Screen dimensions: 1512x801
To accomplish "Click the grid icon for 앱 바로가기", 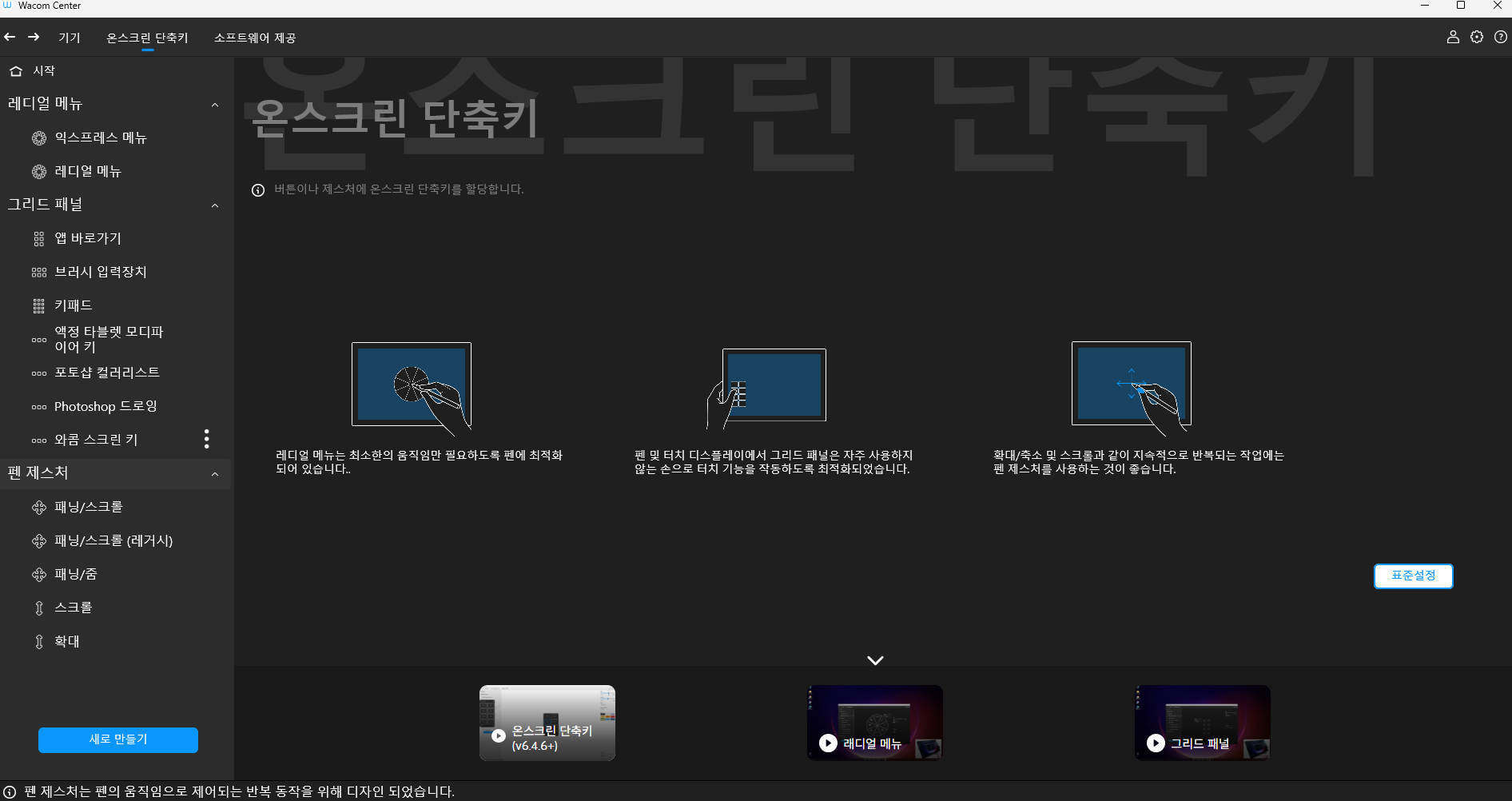I will point(39,239).
